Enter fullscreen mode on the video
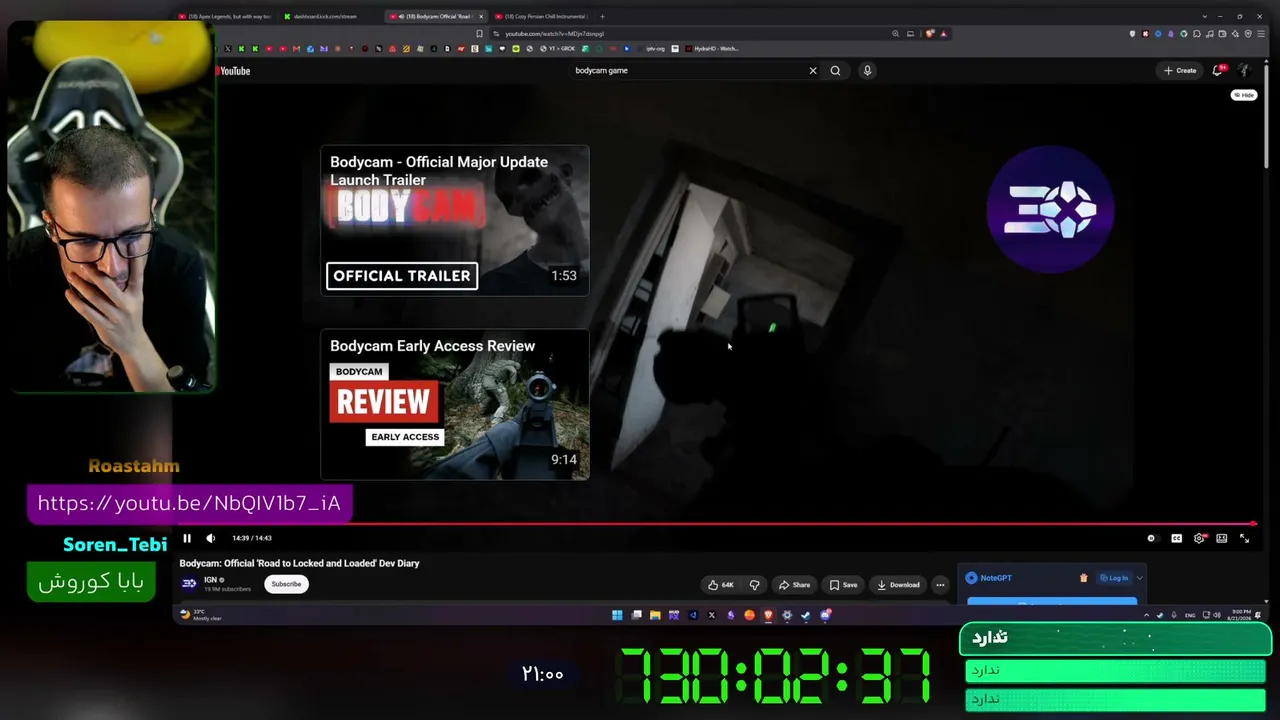Screen dimensions: 1280x720 click(x=1244, y=538)
